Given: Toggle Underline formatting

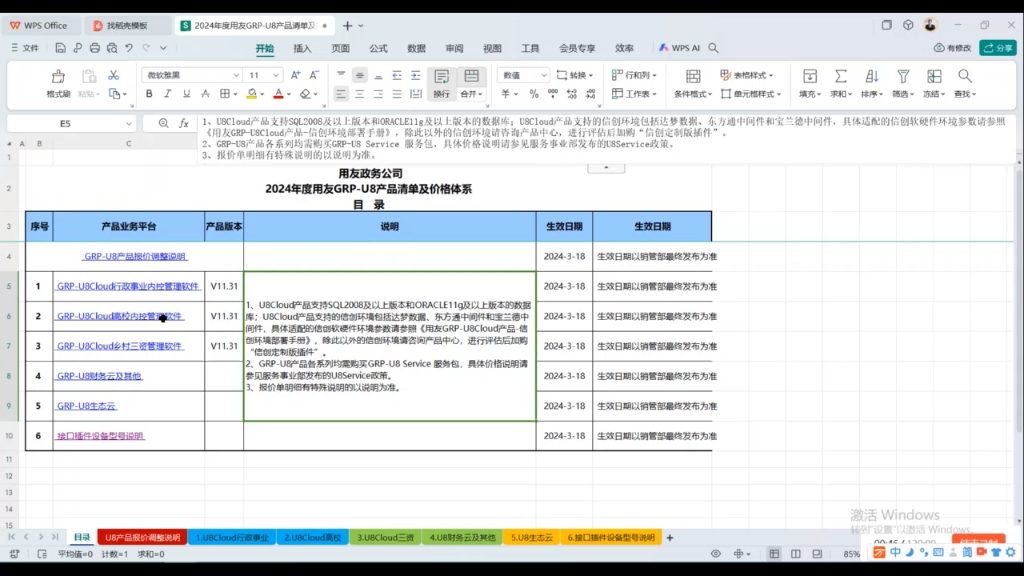Looking at the screenshot, I should click(x=186, y=94).
